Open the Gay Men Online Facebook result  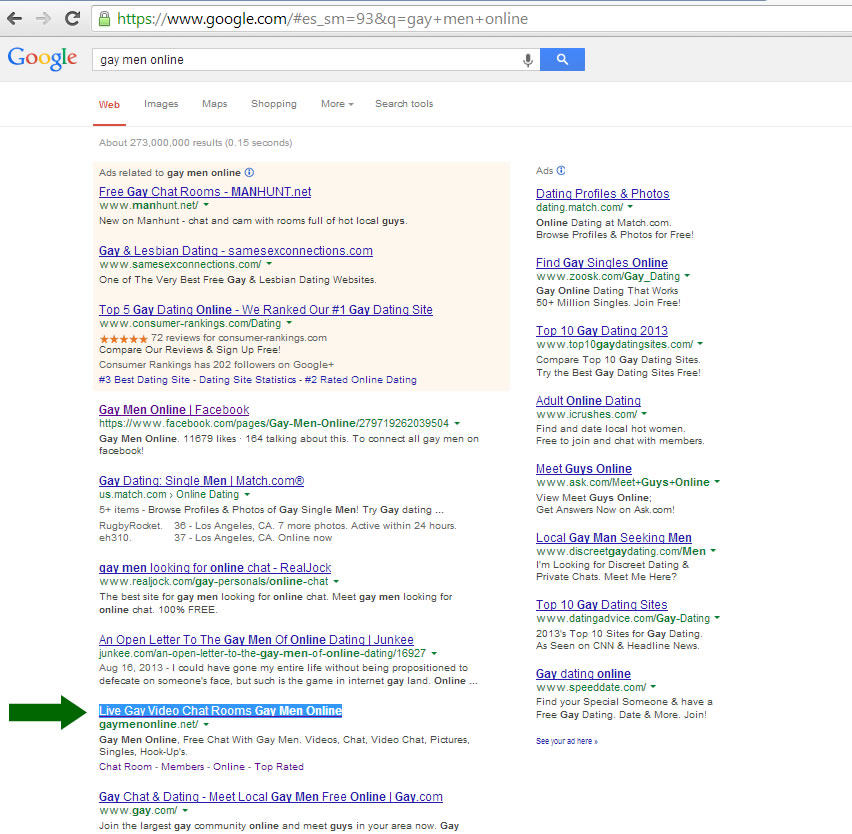tap(174, 409)
